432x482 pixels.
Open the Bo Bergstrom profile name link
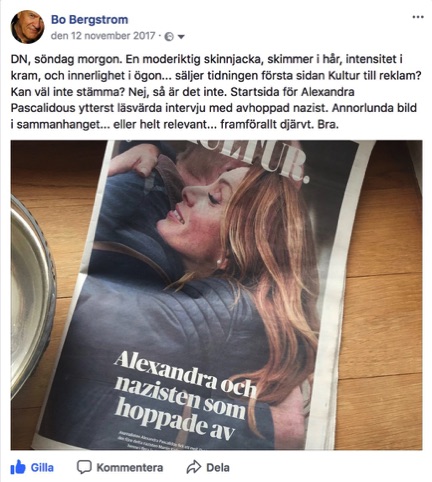coord(89,20)
